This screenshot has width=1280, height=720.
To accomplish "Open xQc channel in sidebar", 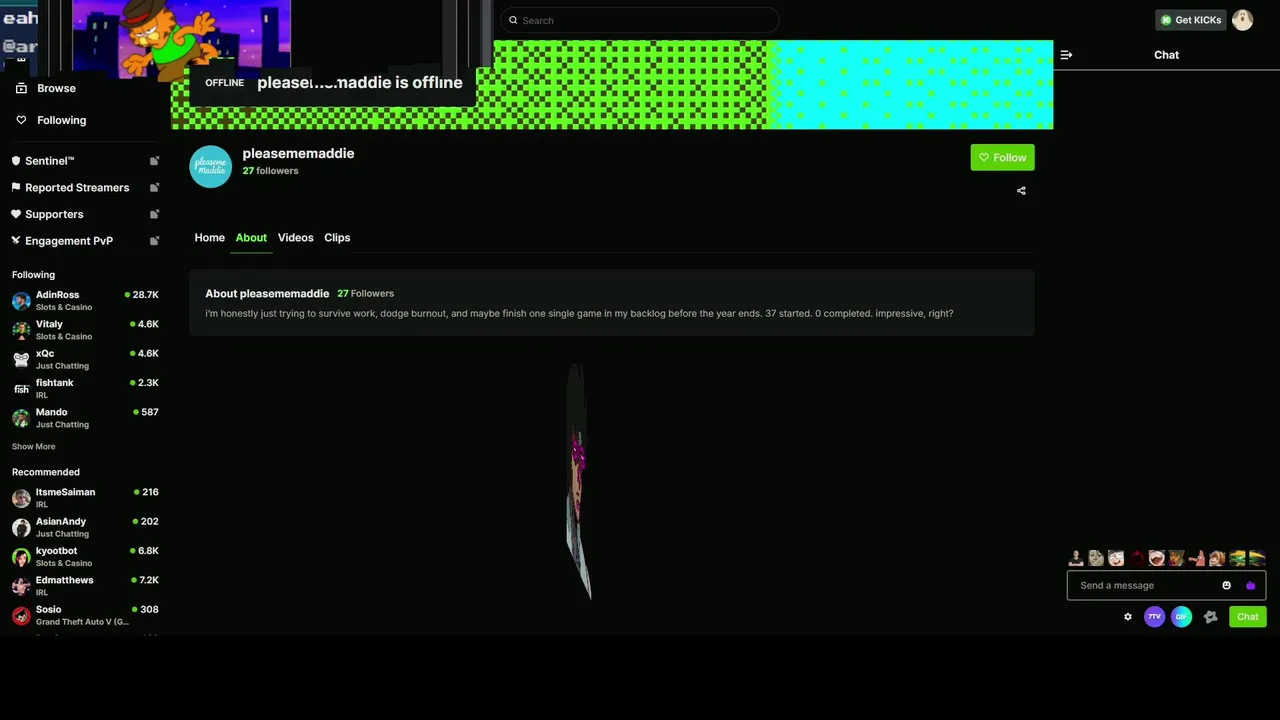I will pos(85,359).
